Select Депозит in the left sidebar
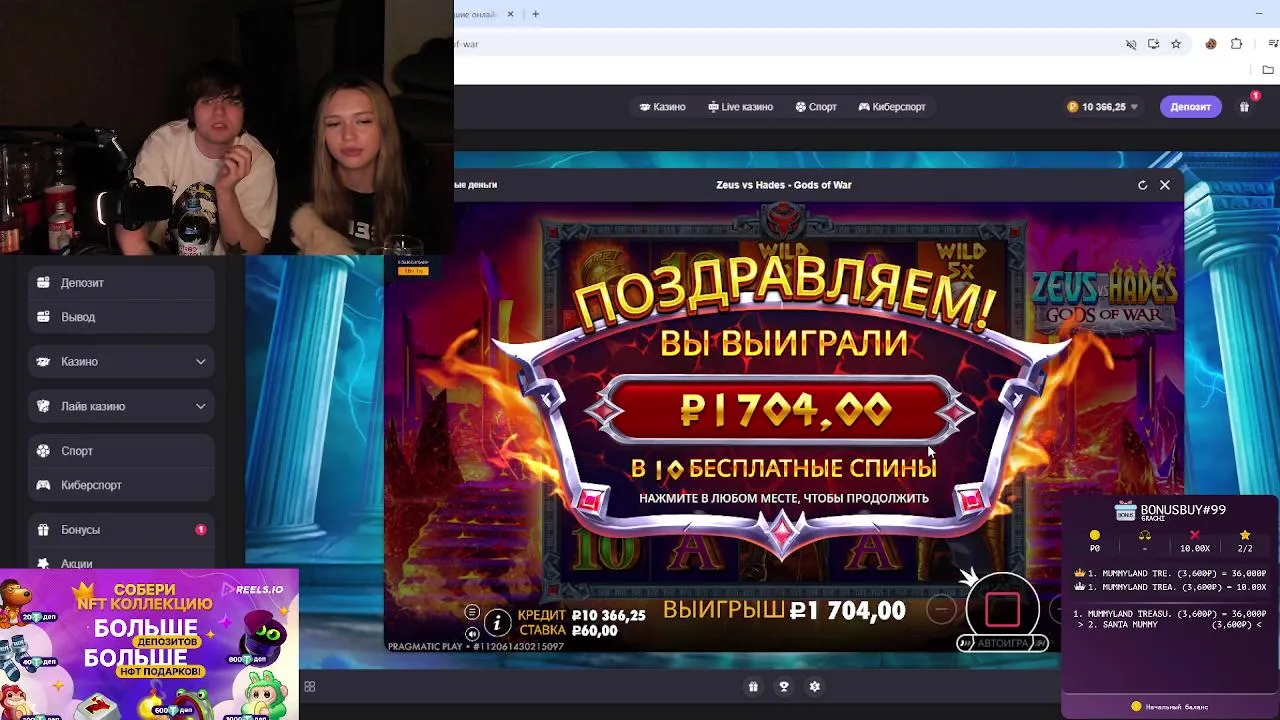 pyautogui.click(x=121, y=283)
